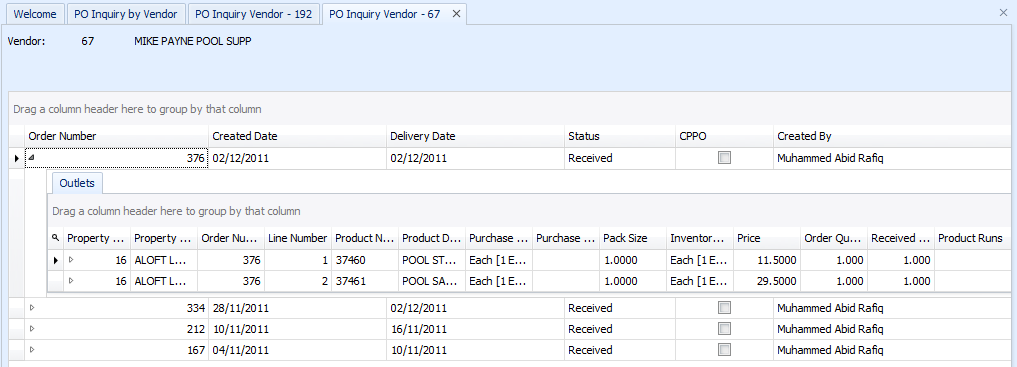Screen dimensions: 1017x367
Task: Click product number 37461 cell
Action: click(365, 281)
